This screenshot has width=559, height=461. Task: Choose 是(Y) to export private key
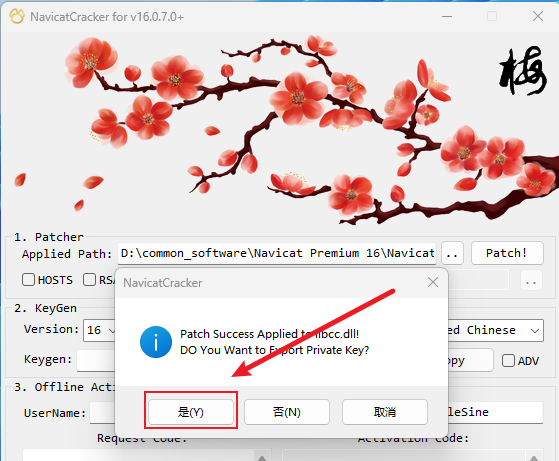[x=191, y=412]
